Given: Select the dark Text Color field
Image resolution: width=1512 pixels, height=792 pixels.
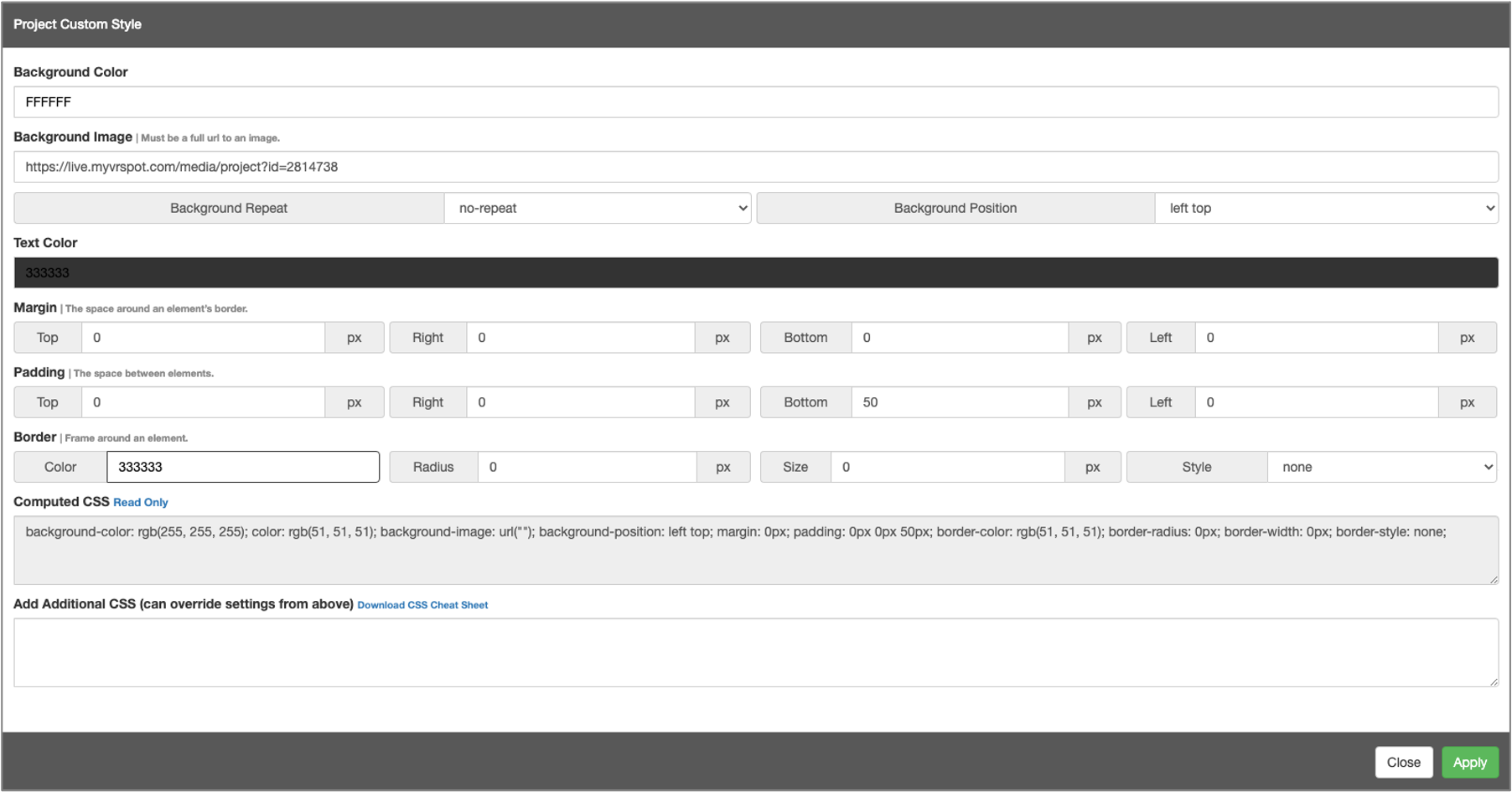Looking at the screenshot, I should 755,272.
